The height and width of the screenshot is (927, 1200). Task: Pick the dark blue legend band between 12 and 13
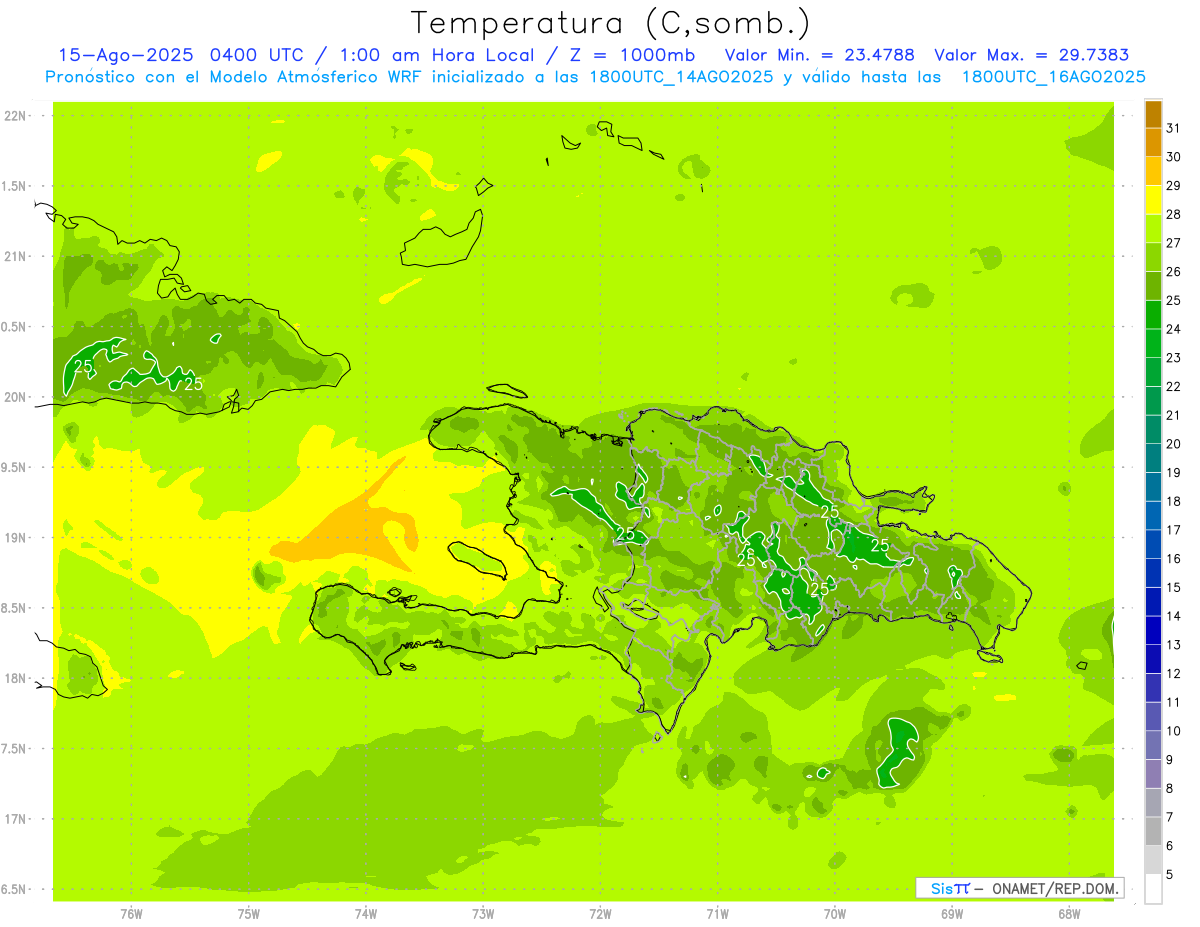pos(1153,659)
